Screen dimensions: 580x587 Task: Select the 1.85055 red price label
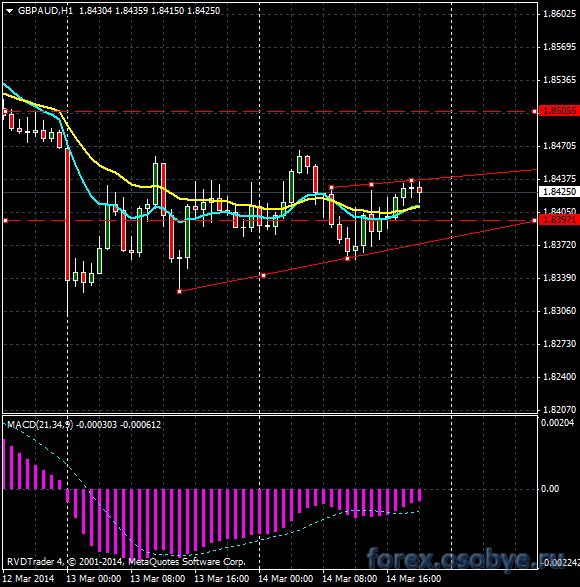tap(559, 111)
